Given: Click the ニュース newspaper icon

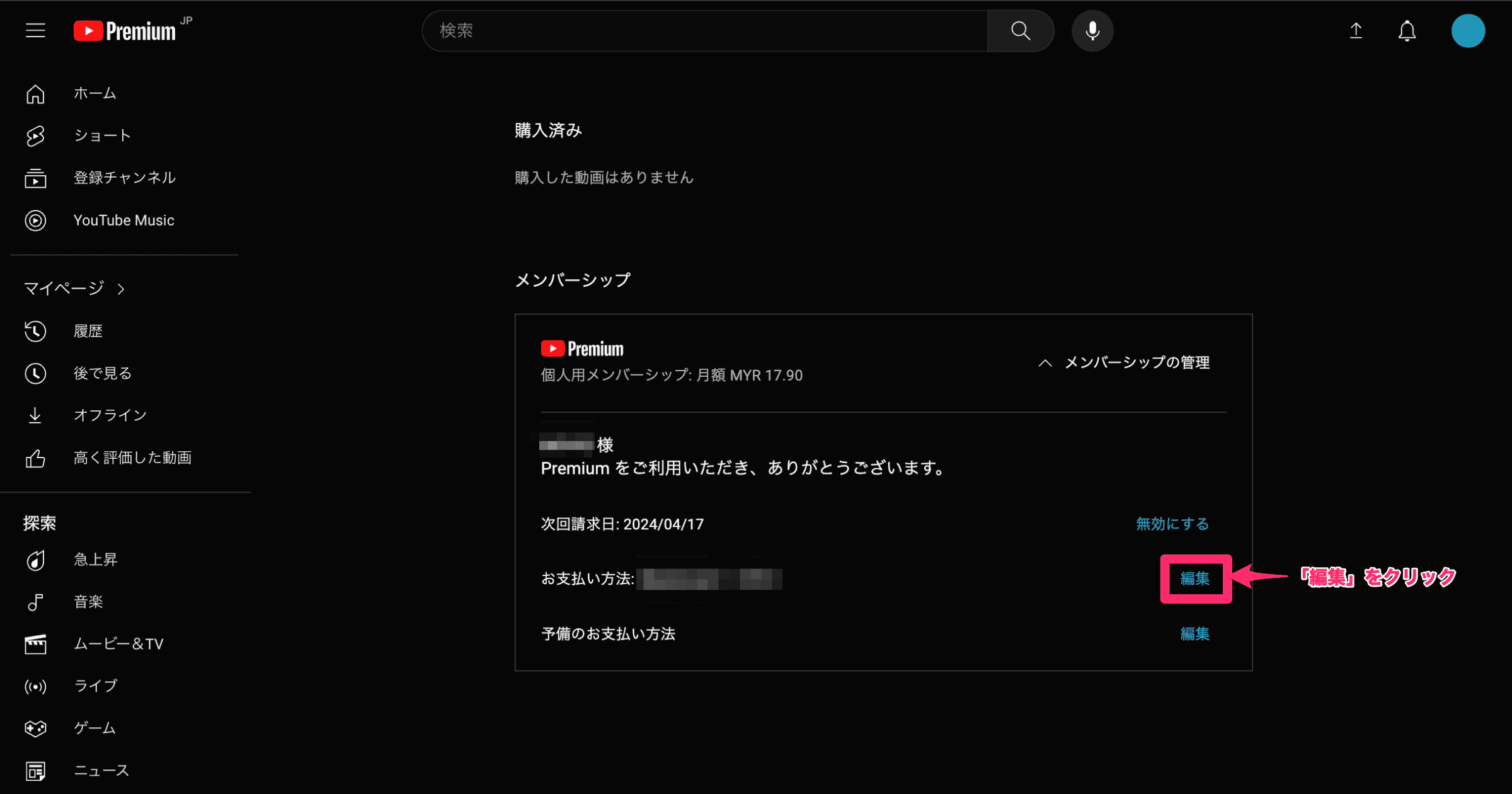Looking at the screenshot, I should pos(35,771).
